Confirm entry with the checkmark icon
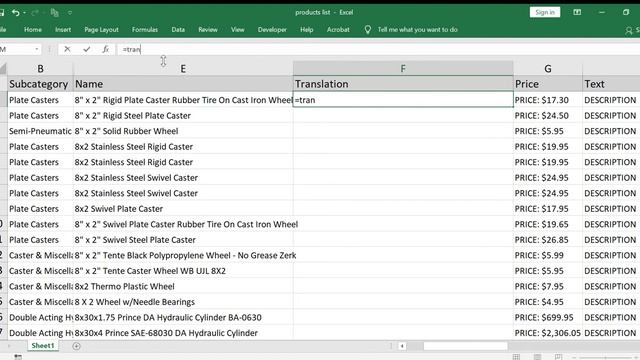Viewport: 640px width, 360px height. [x=87, y=49]
